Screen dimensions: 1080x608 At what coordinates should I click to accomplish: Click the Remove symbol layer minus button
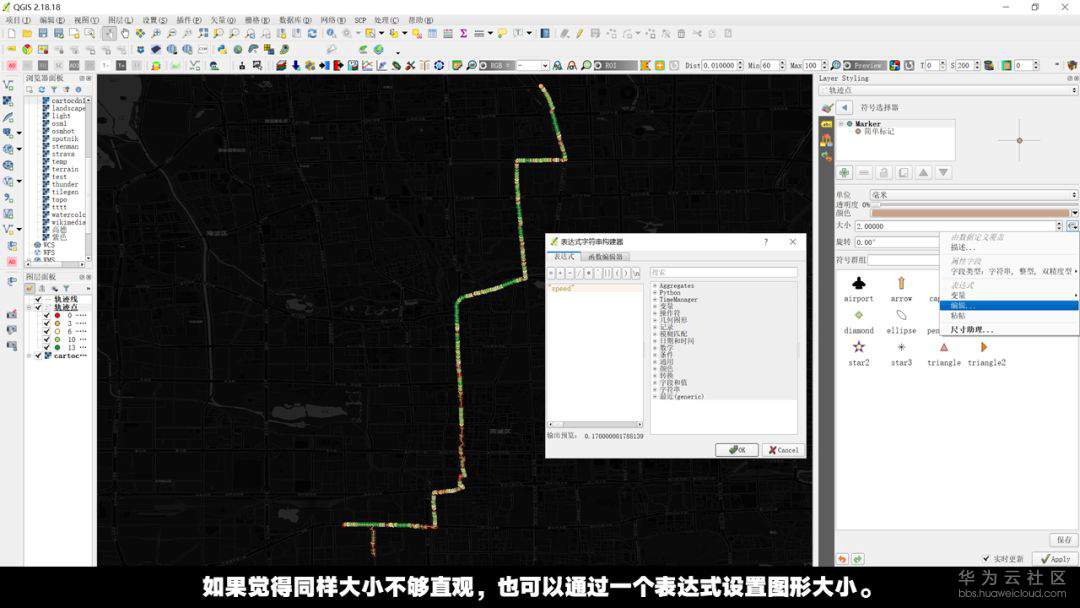point(864,172)
